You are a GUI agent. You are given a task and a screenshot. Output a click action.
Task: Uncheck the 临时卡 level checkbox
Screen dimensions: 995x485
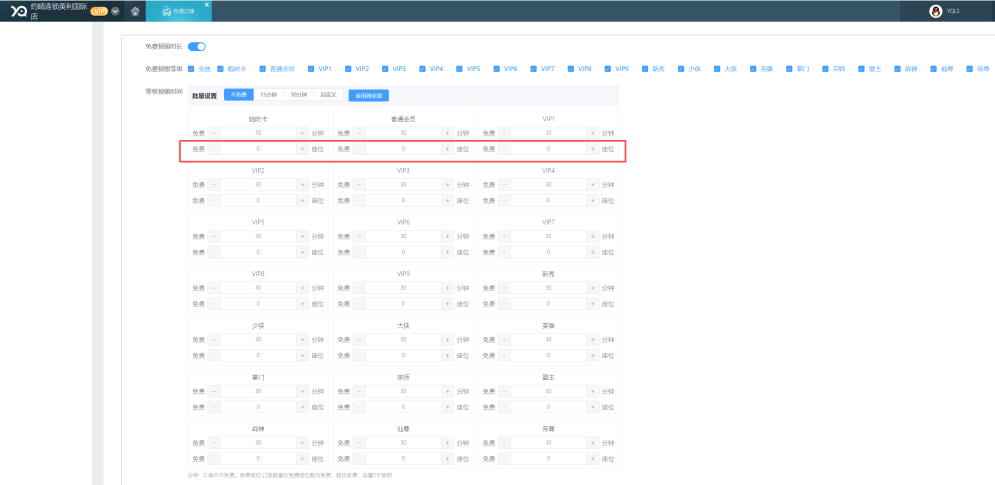pos(220,69)
